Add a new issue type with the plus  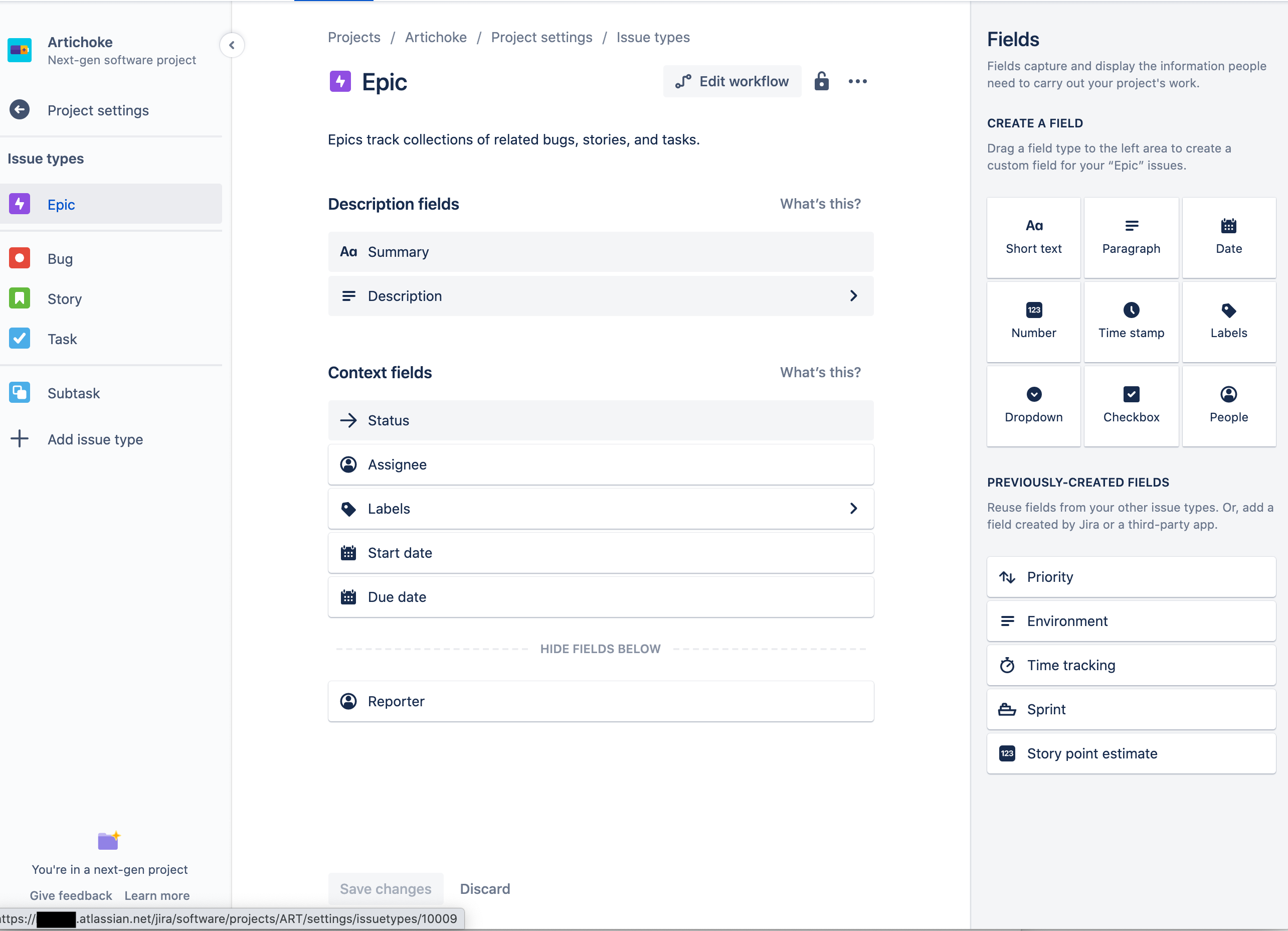[x=20, y=438]
